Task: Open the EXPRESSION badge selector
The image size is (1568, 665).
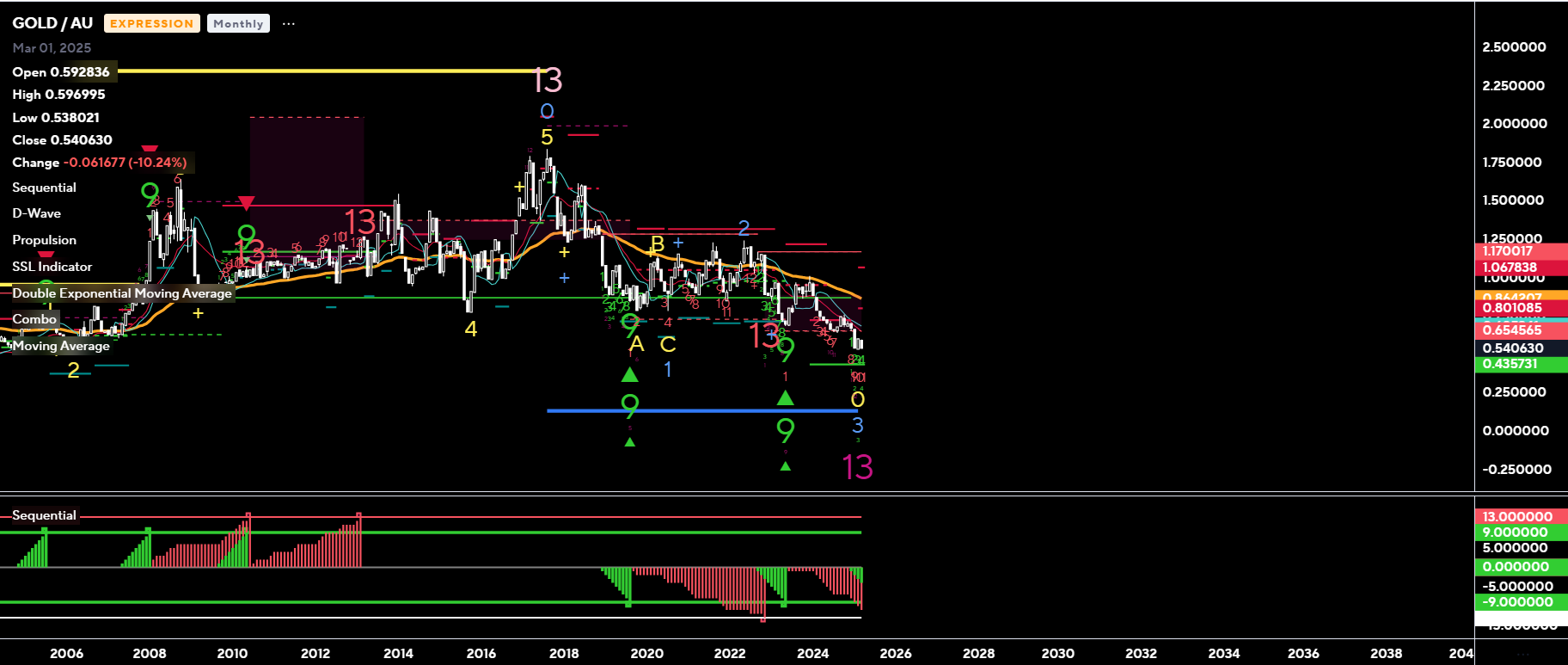Action: pyautogui.click(x=151, y=24)
